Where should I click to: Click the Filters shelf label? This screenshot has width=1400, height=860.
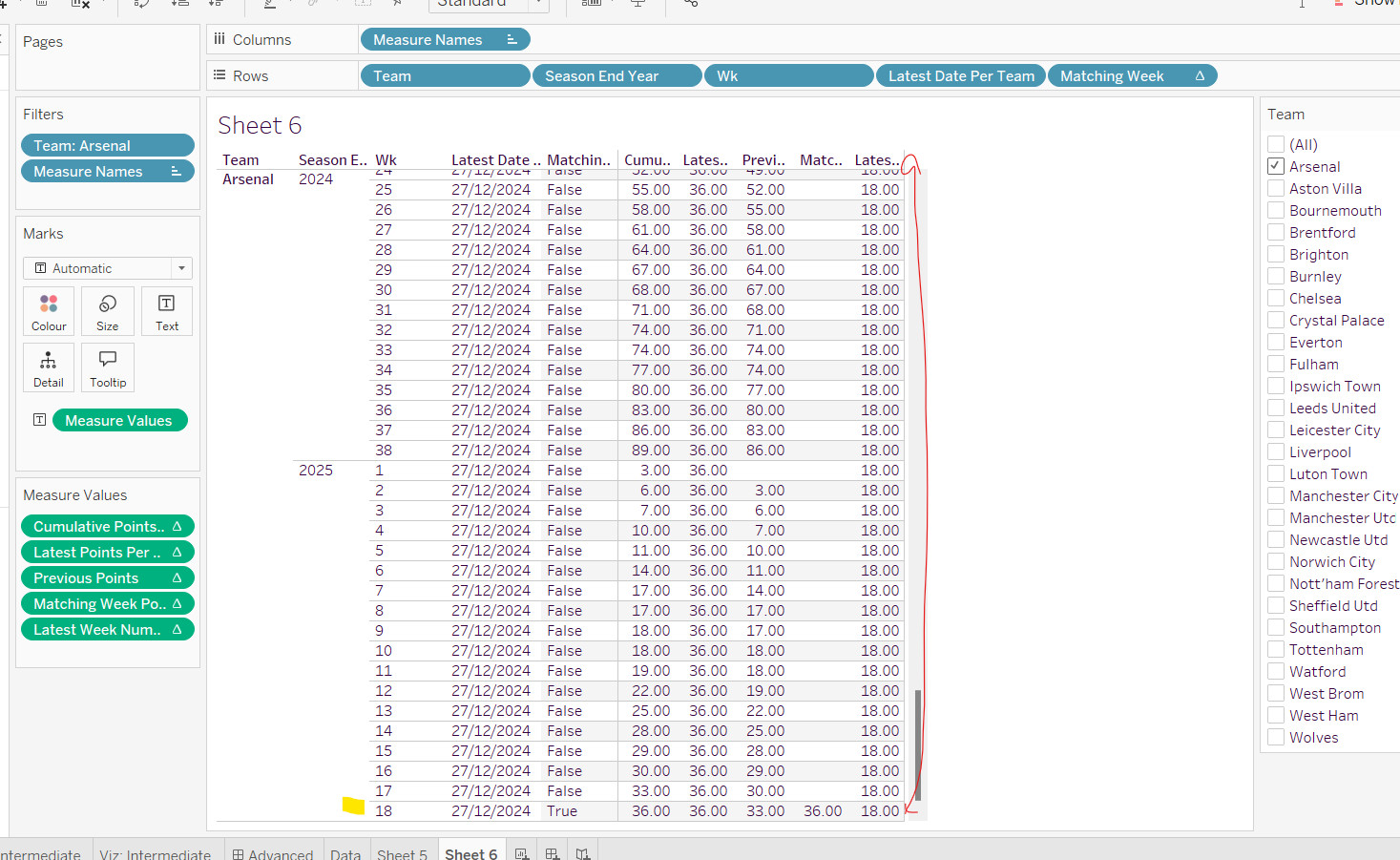[x=43, y=114]
